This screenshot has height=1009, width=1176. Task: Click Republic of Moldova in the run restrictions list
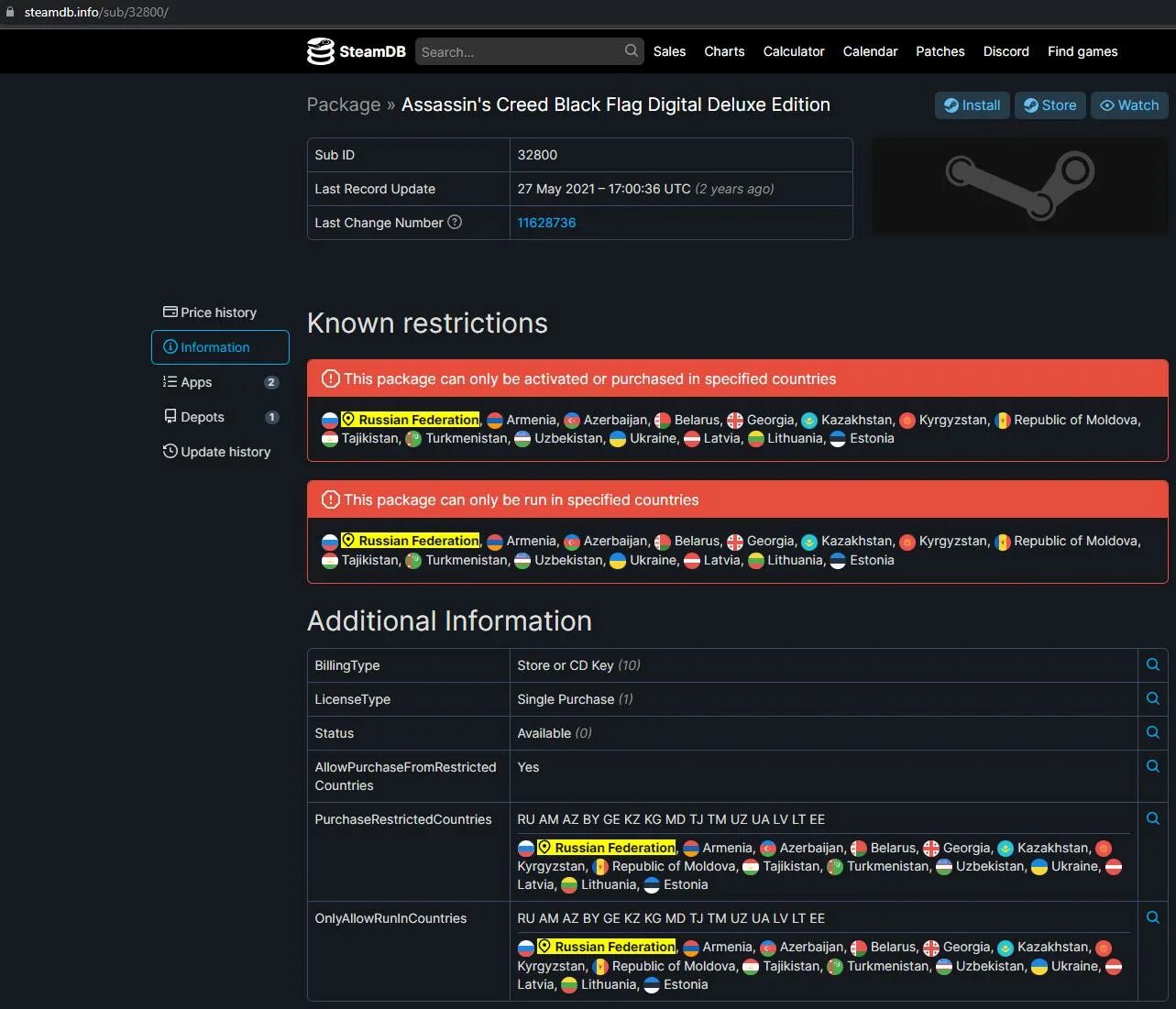(x=1076, y=541)
